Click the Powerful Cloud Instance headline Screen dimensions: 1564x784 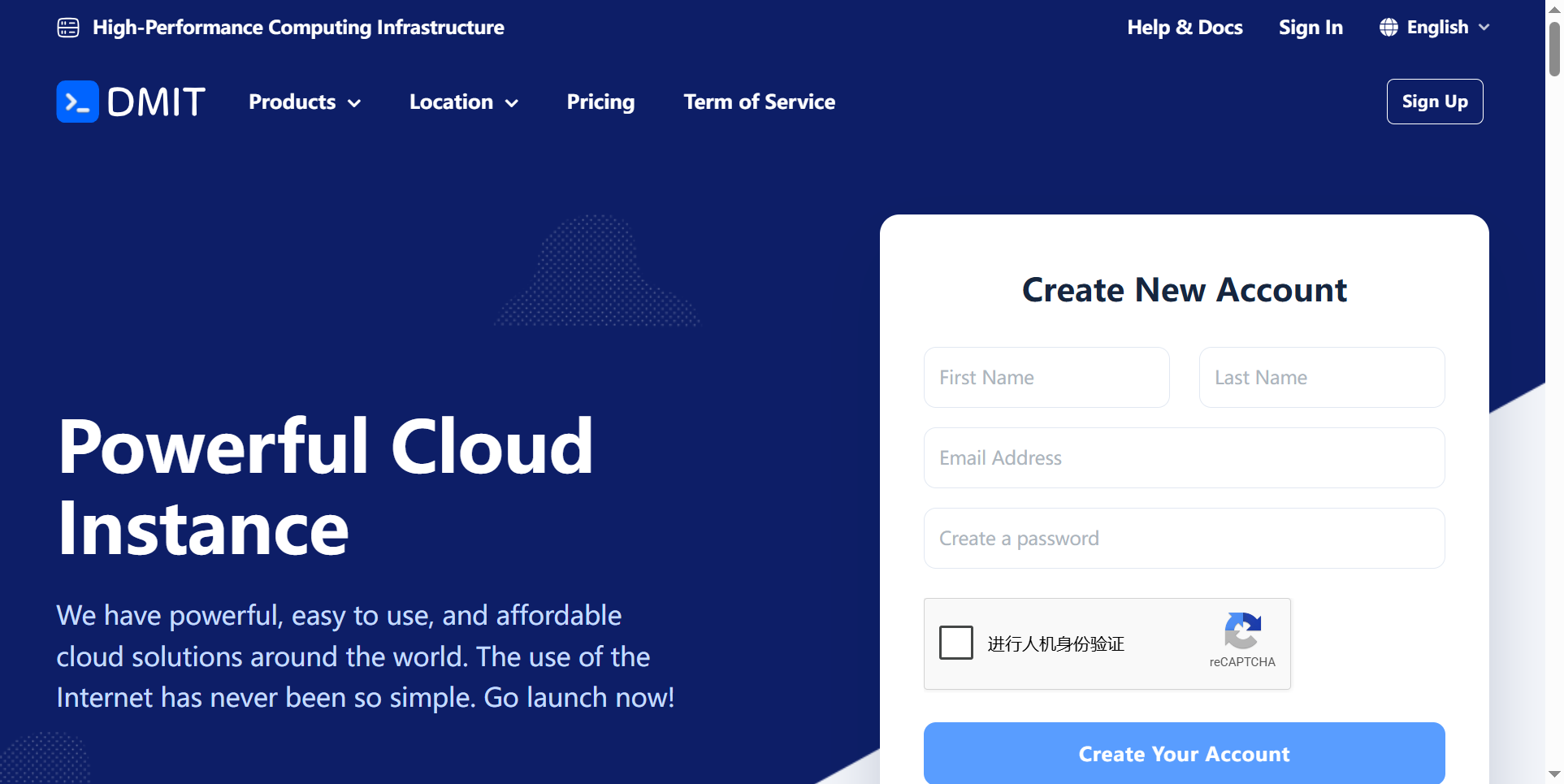click(x=325, y=487)
